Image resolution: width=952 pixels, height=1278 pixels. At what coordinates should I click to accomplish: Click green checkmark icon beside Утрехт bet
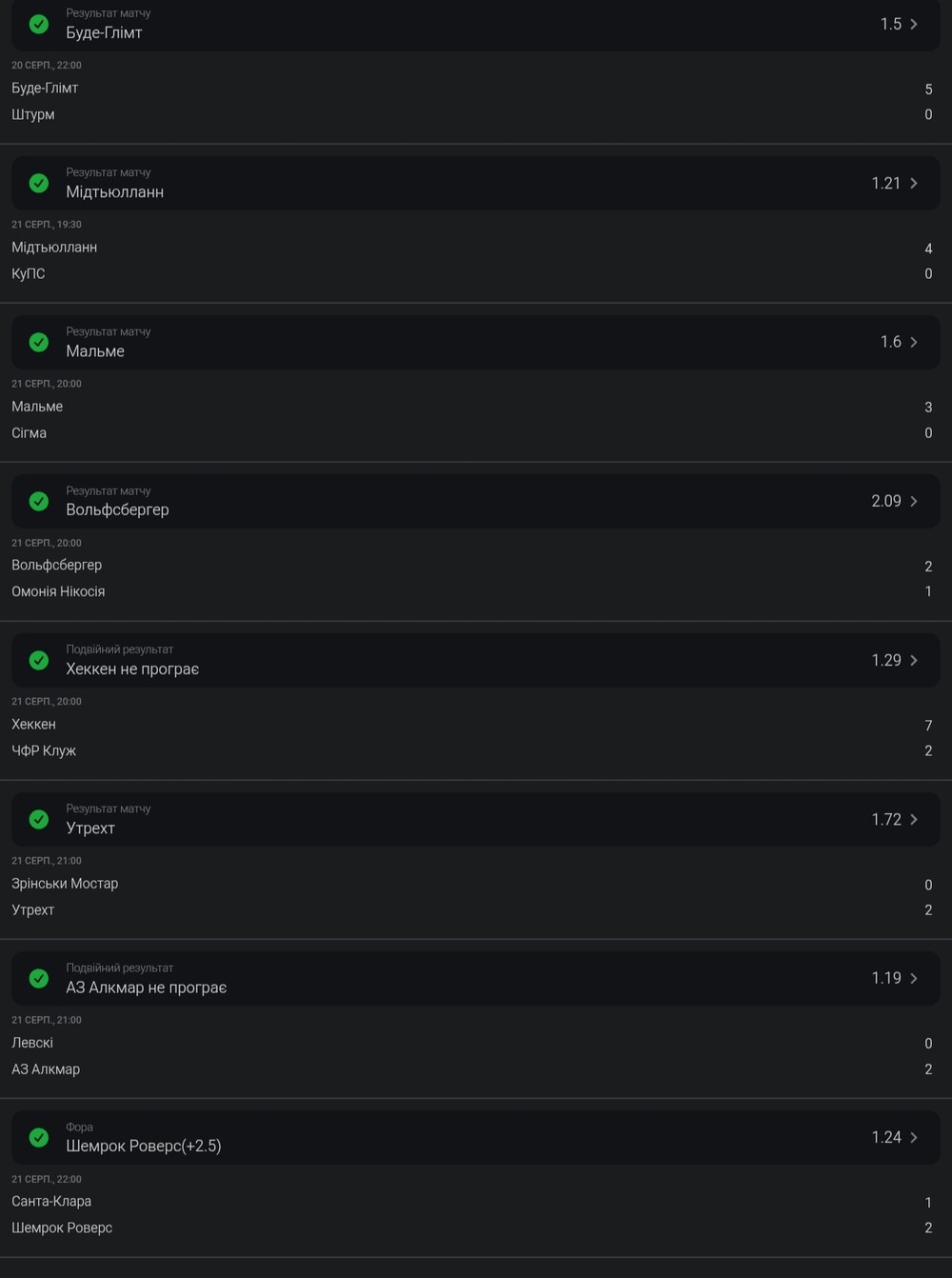pyautogui.click(x=39, y=819)
